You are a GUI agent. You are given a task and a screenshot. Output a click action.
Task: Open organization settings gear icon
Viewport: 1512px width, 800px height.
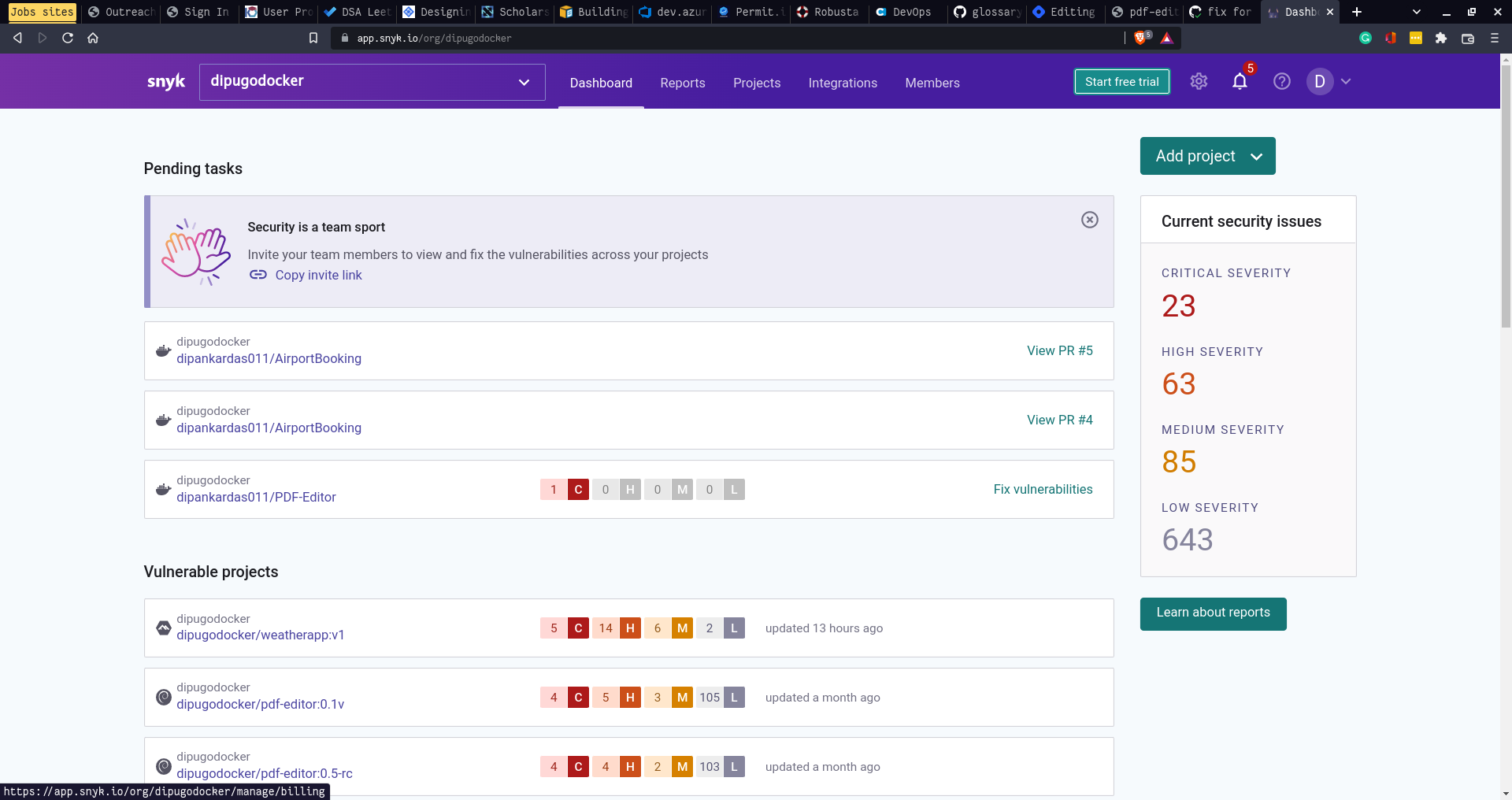(x=1199, y=81)
